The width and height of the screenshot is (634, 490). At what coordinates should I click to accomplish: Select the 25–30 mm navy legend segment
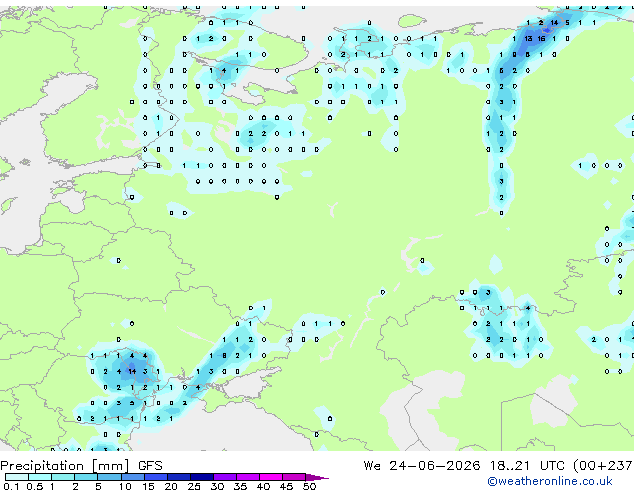click(x=201, y=477)
